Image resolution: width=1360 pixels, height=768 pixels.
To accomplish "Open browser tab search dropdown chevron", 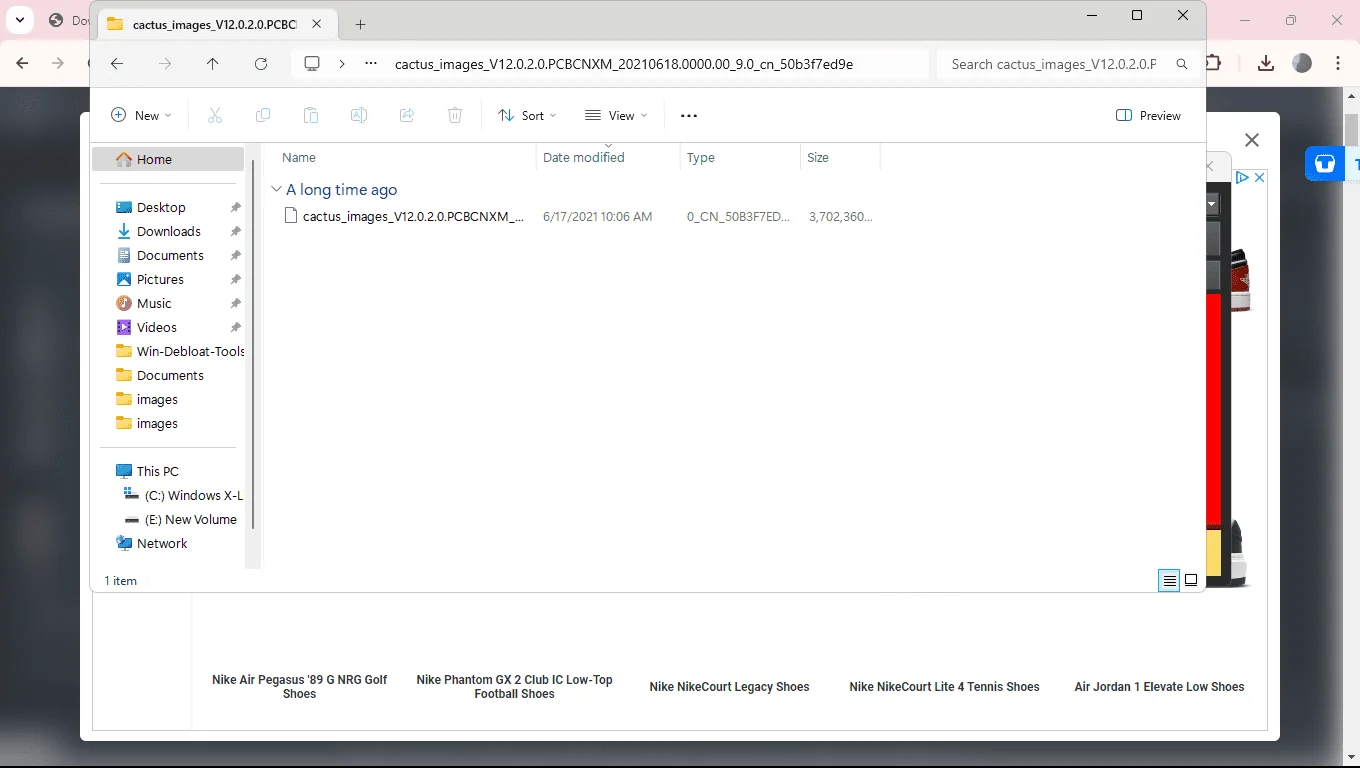I will pyautogui.click(x=20, y=20).
